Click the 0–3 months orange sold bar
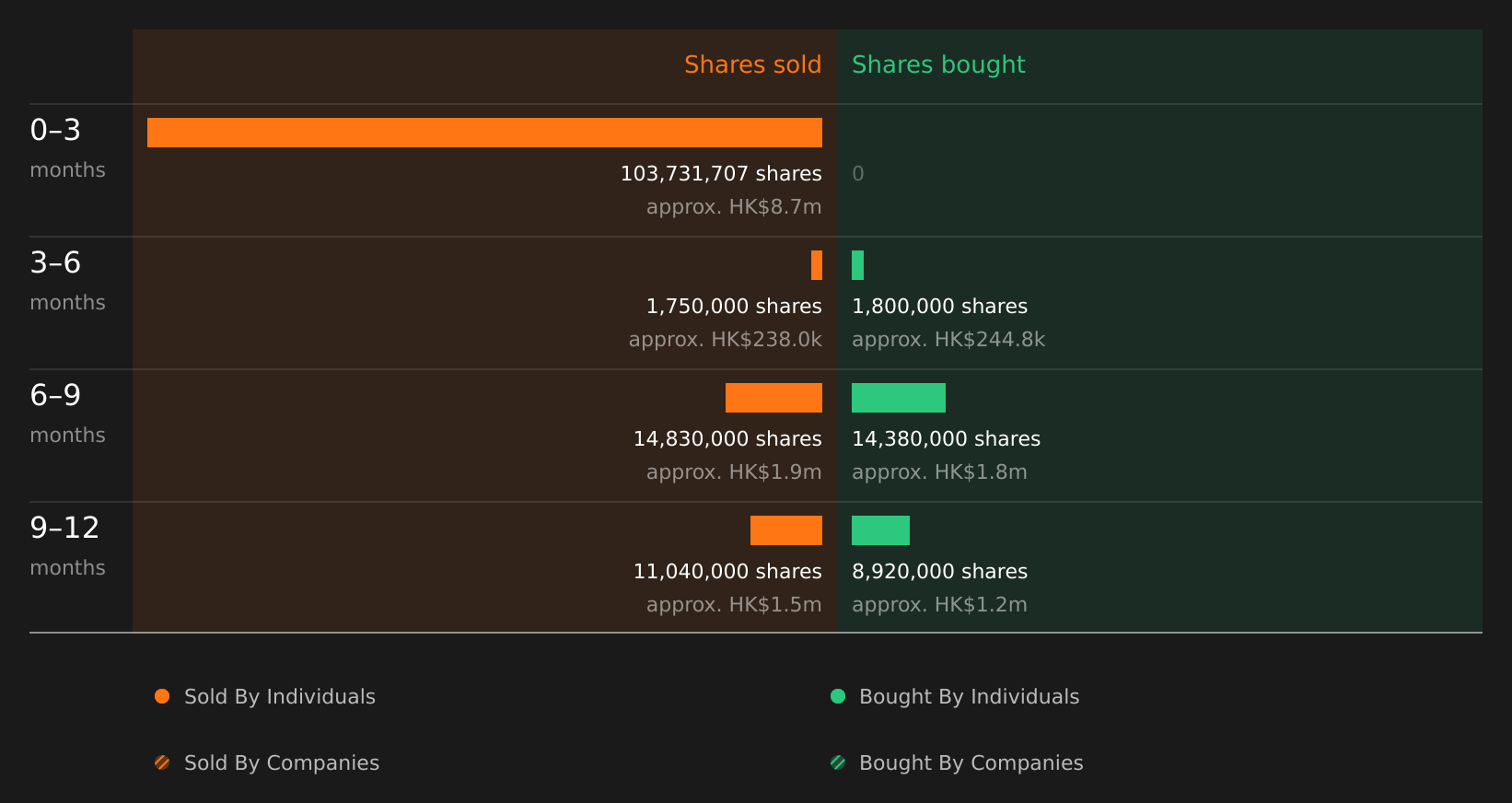Image resolution: width=1512 pixels, height=803 pixels. (484, 133)
